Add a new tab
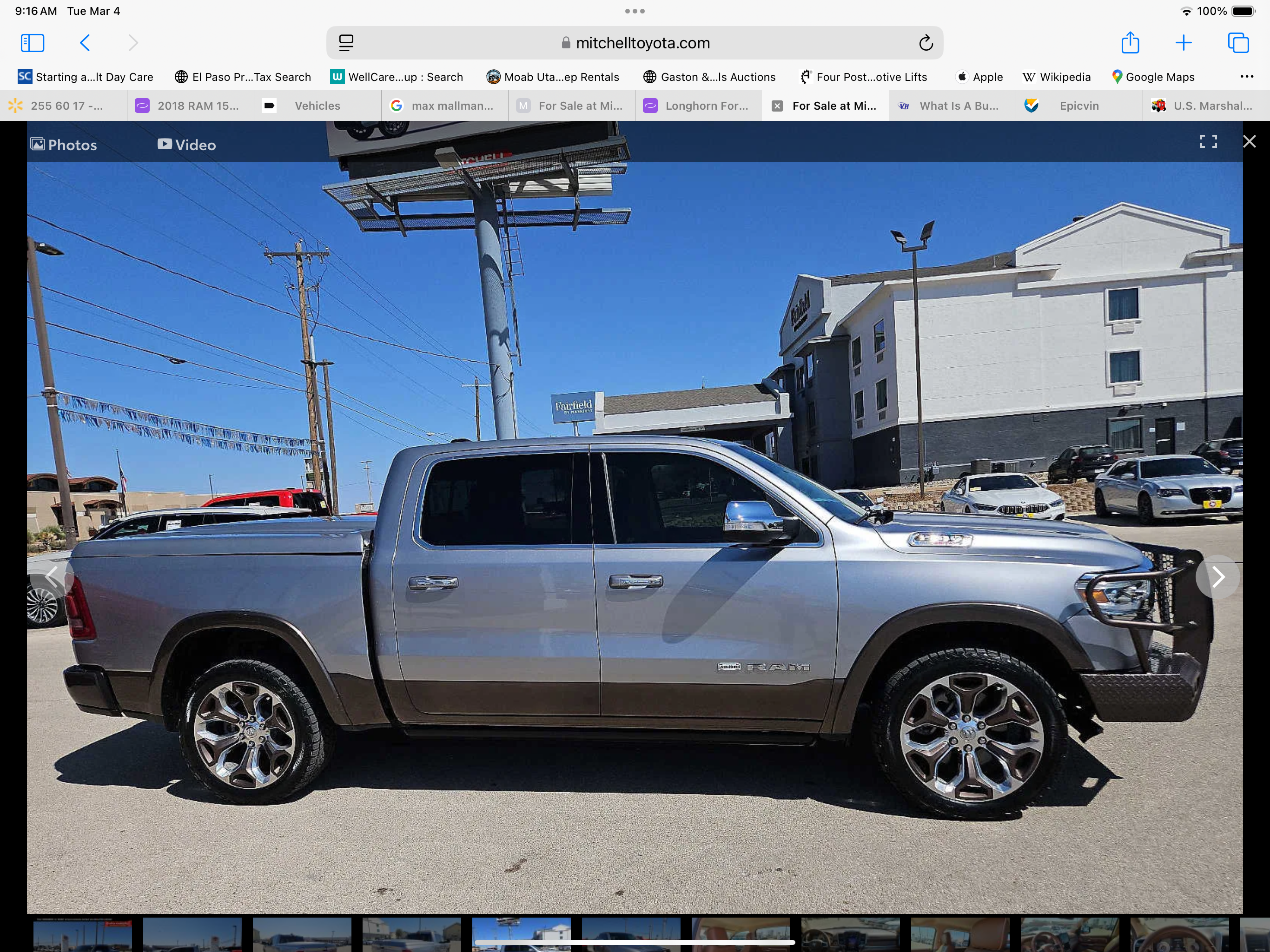1270x952 pixels. point(1184,43)
